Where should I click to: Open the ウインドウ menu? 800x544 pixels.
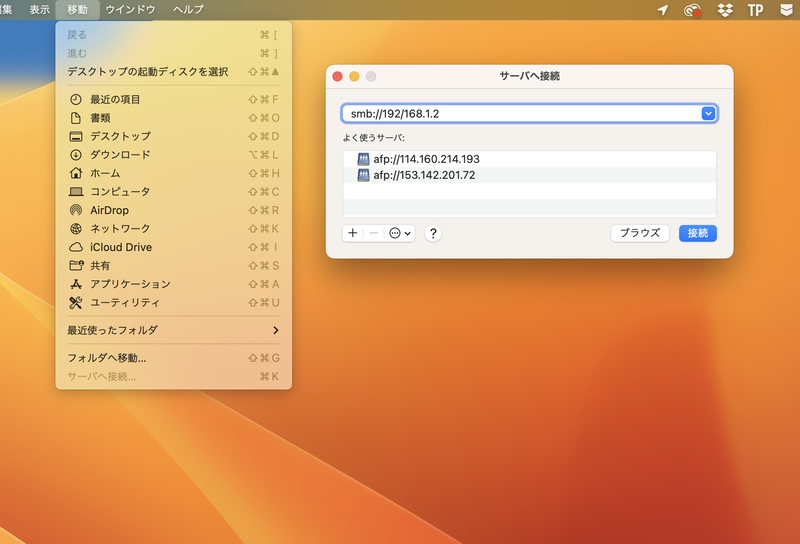[x=131, y=10]
